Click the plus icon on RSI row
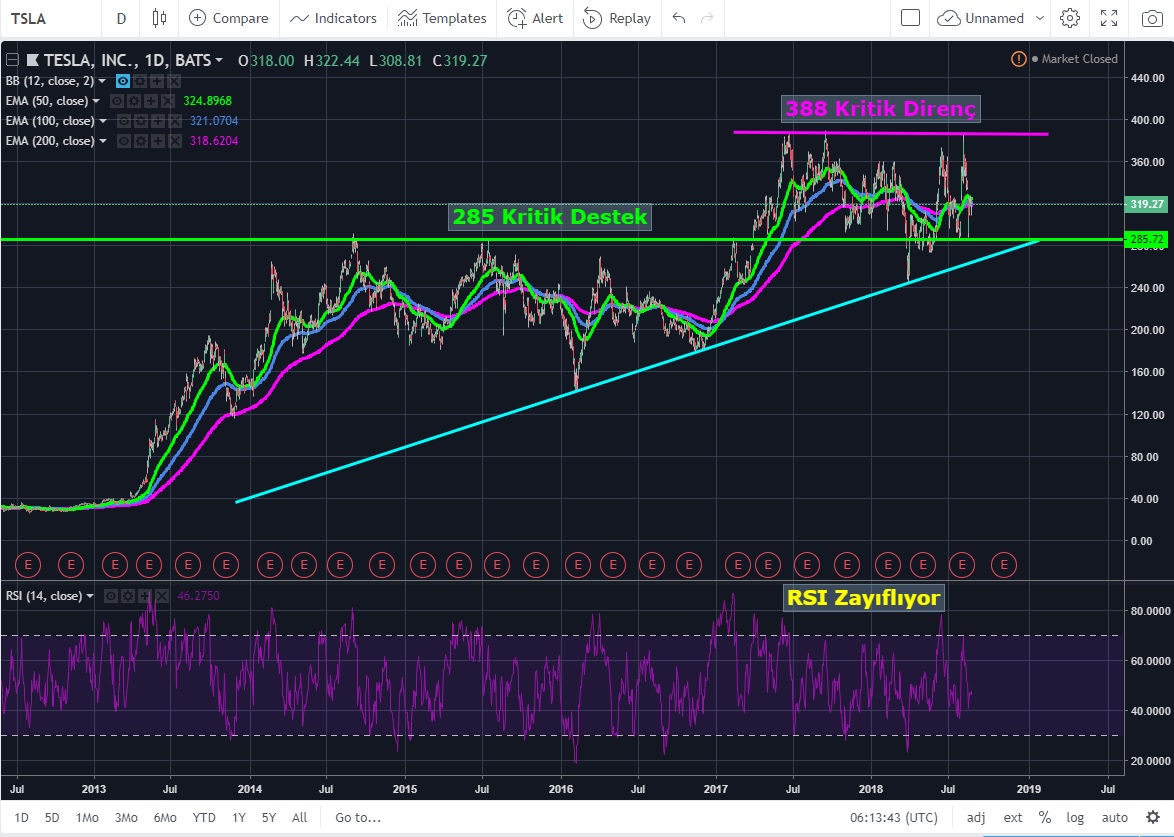This screenshot has height=837, width=1174. coord(145,596)
